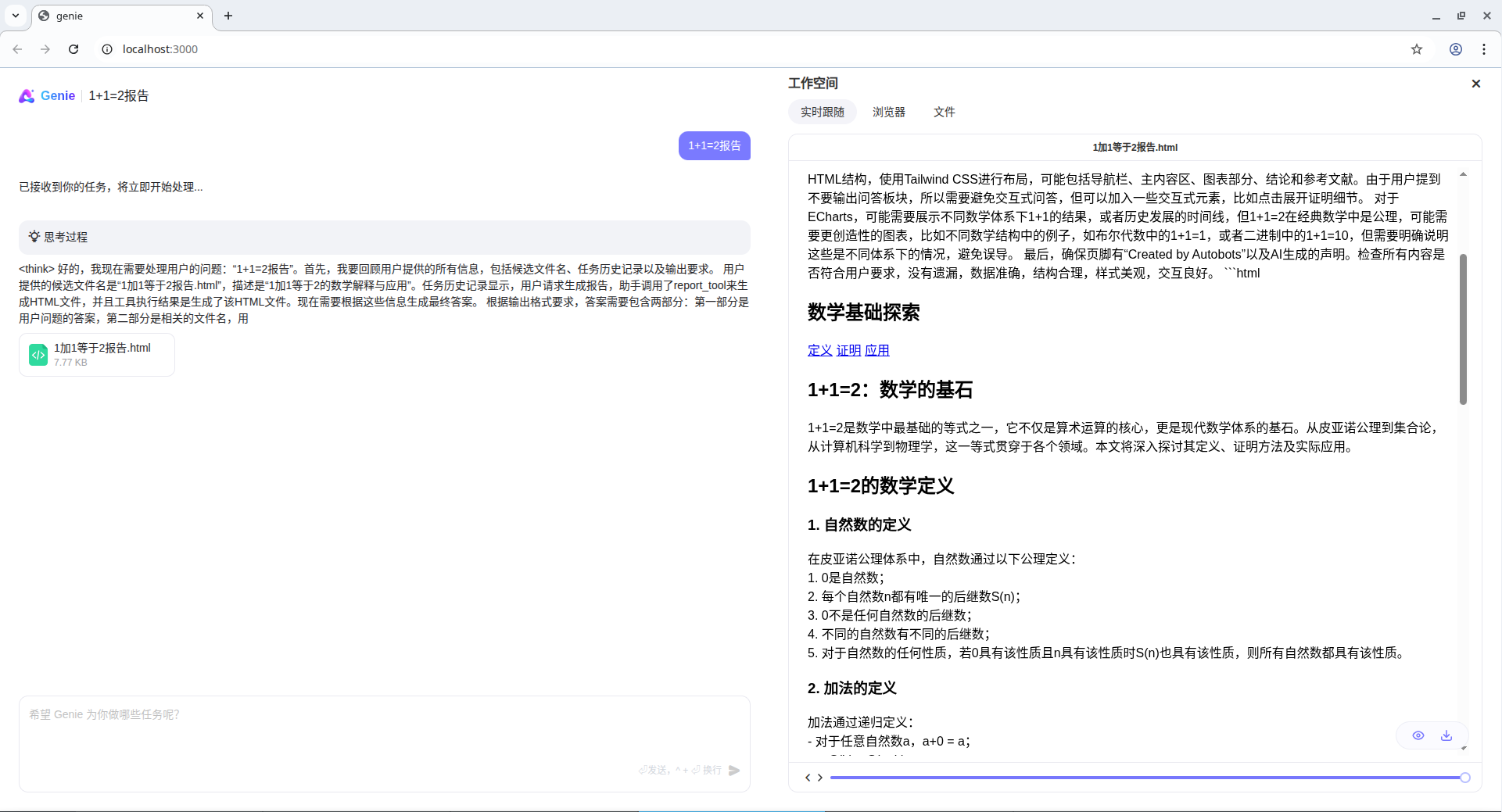Click the site info icon in address bar
The image size is (1502, 812).
pyautogui.click(x=106, y=48)
